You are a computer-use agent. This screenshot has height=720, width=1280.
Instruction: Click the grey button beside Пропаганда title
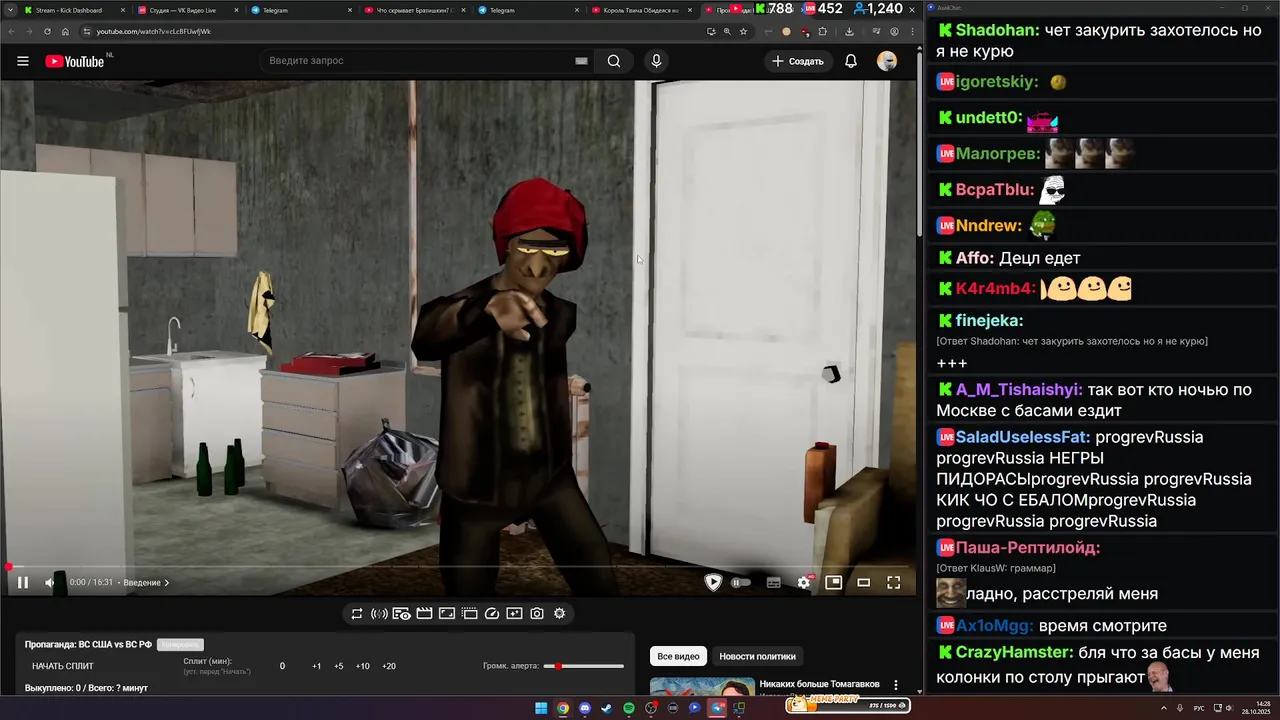click(180, 645)
